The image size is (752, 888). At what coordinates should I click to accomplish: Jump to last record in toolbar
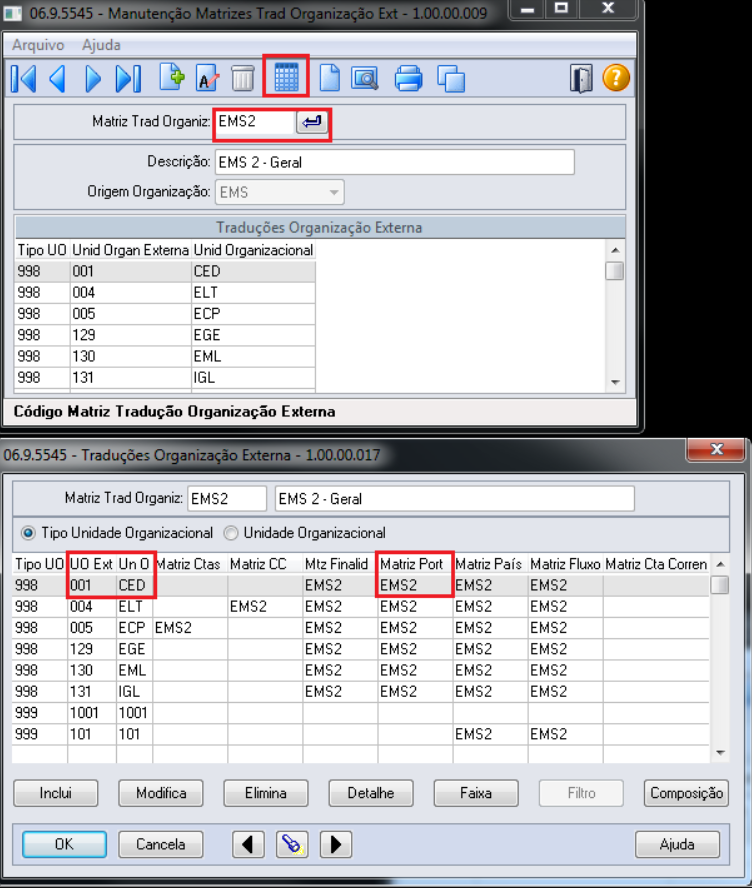click(129, 78)
